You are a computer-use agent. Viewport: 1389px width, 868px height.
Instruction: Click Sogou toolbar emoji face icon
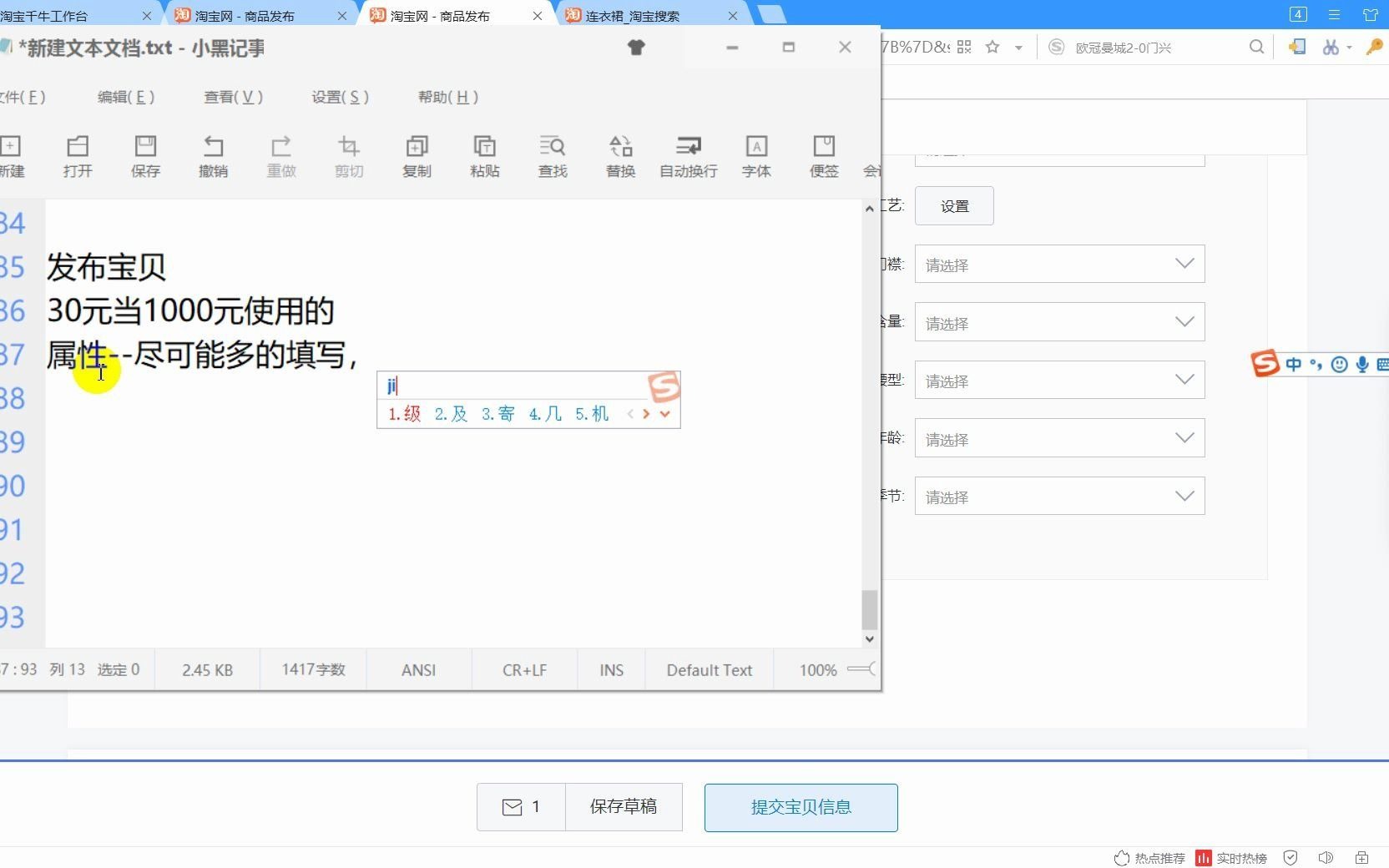click(x=1340, y=365)
